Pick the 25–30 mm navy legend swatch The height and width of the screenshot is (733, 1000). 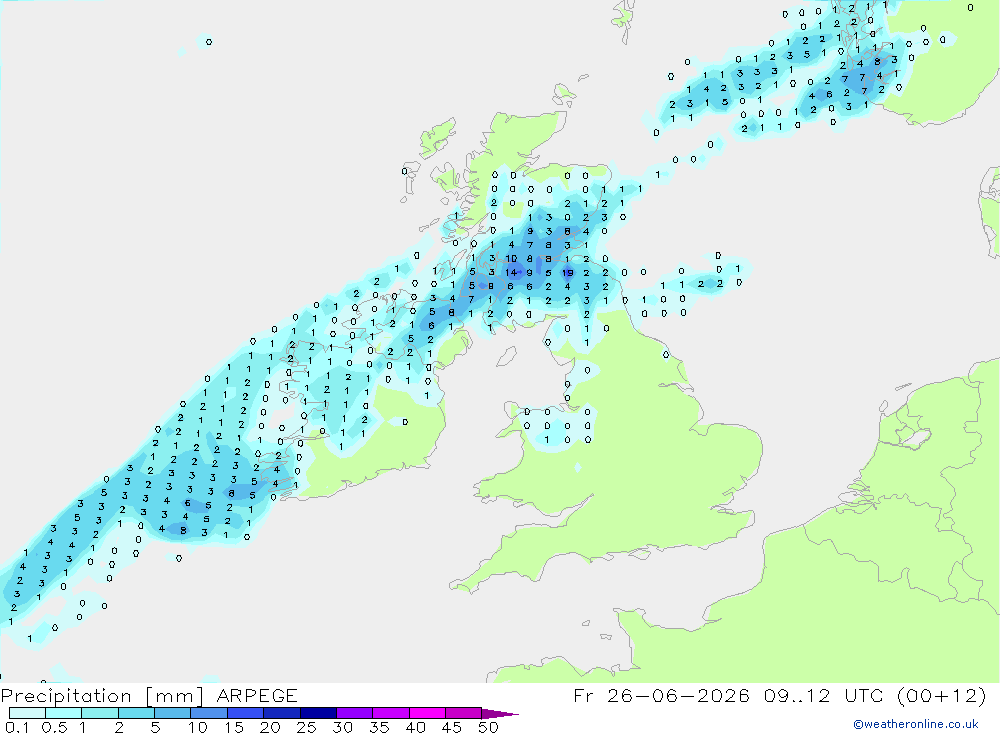pyautogui.click(x=318, y=713)
